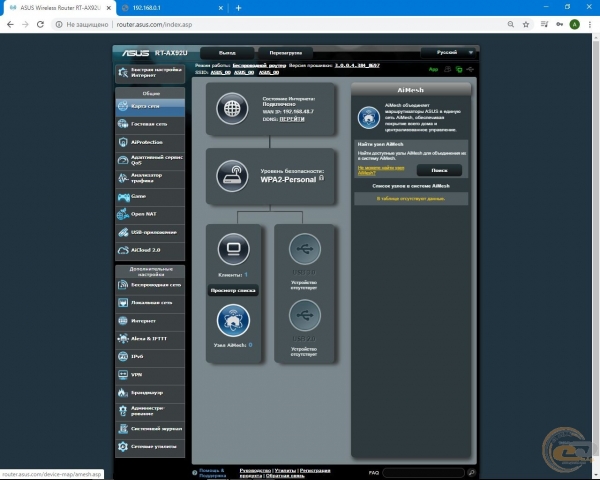Click the Internet status globe icon
This screenshot has height=480, width=600.
pyautogui.click(x=232, y=109)
